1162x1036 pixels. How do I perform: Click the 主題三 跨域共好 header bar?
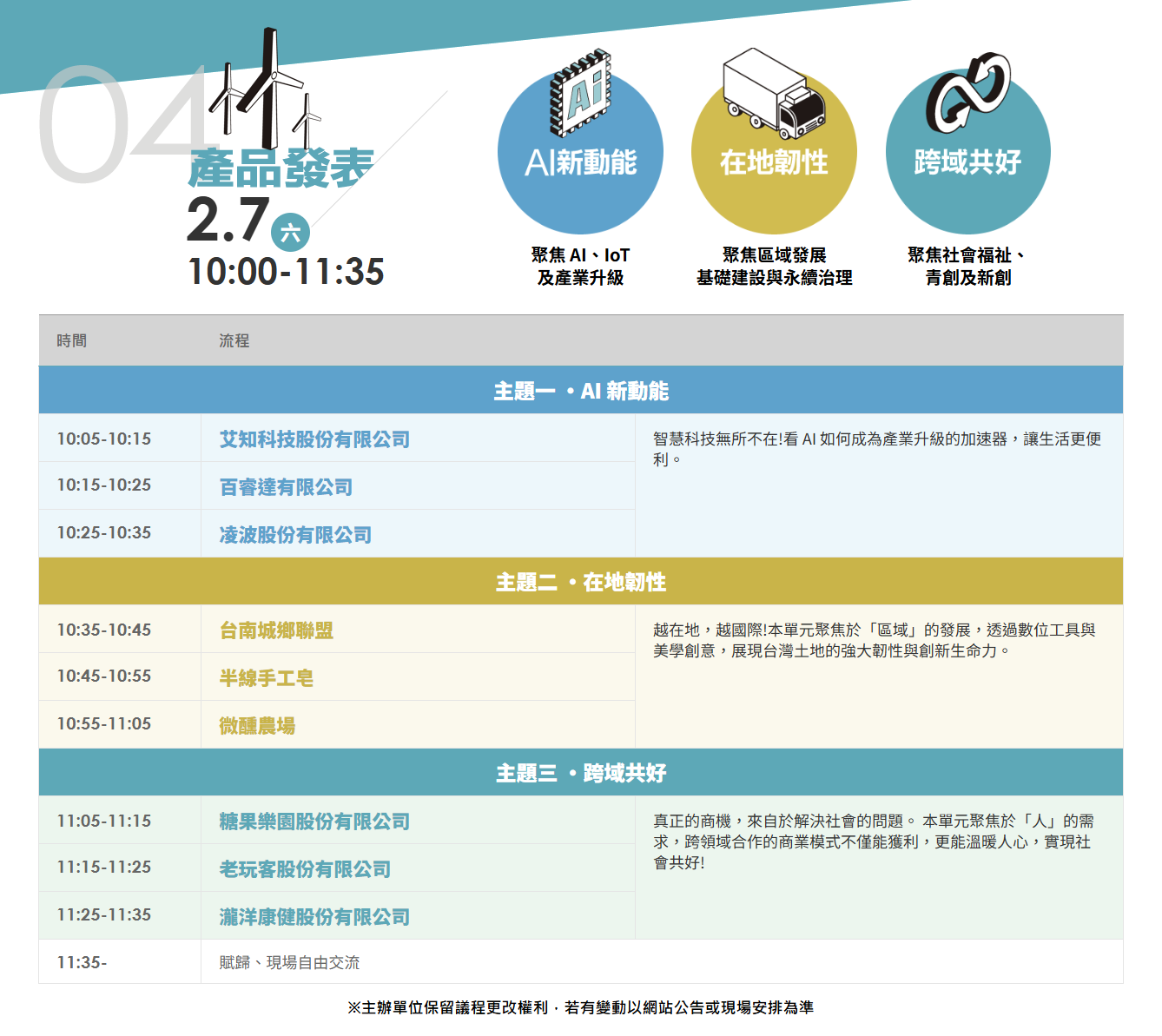point(580,773)
